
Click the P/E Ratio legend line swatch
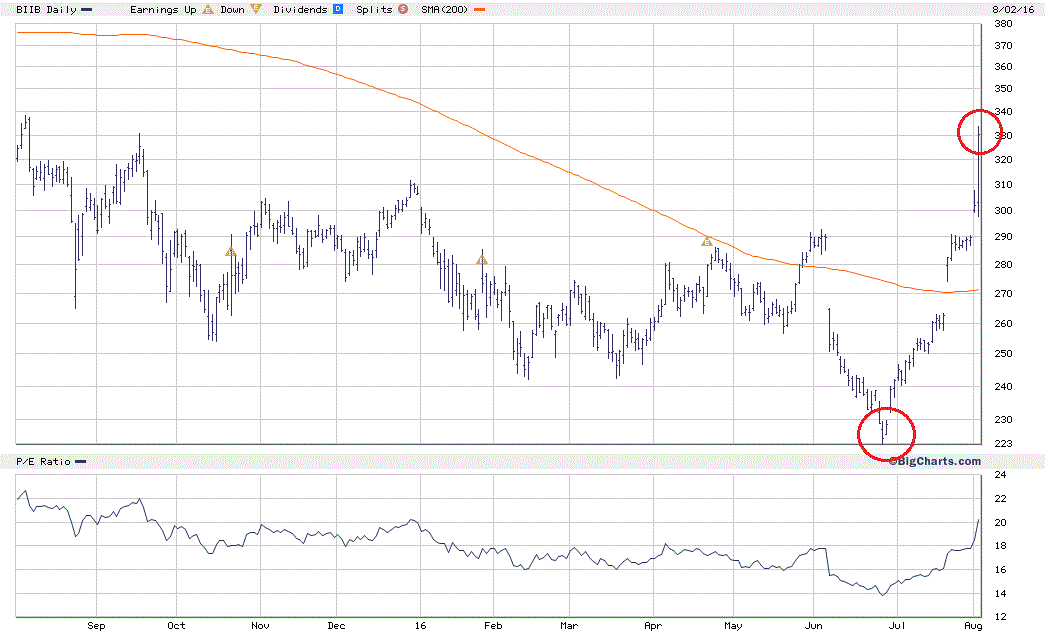pos(81,462)
